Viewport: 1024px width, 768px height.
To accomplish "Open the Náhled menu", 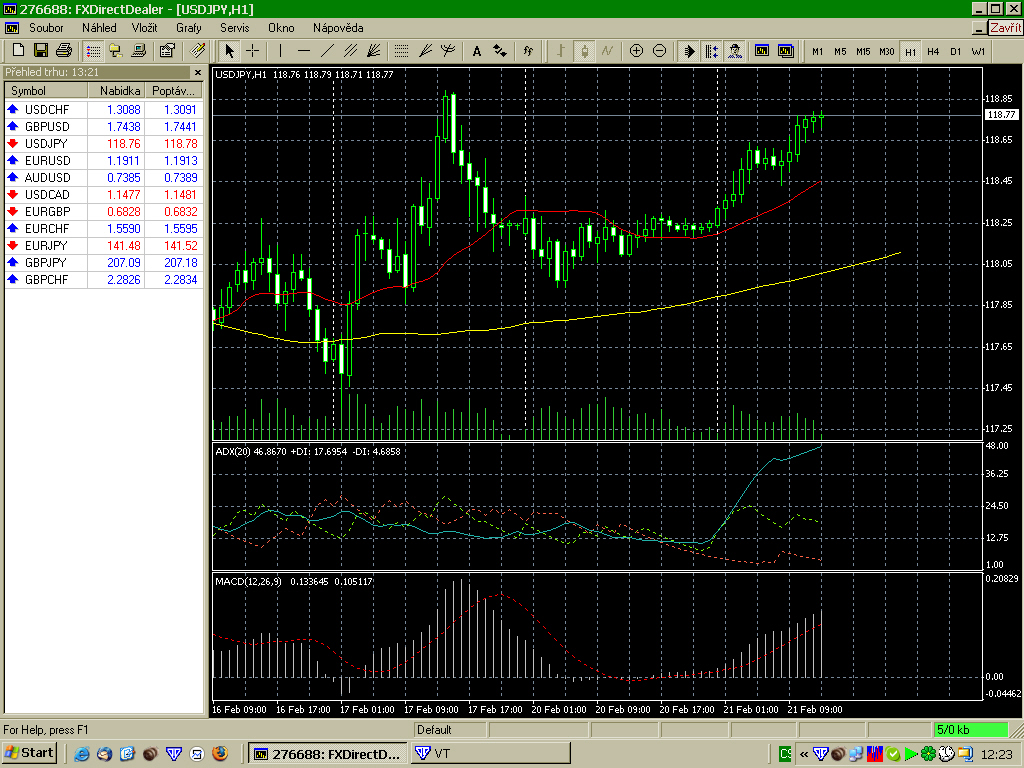I will click(x=99, y=27).
